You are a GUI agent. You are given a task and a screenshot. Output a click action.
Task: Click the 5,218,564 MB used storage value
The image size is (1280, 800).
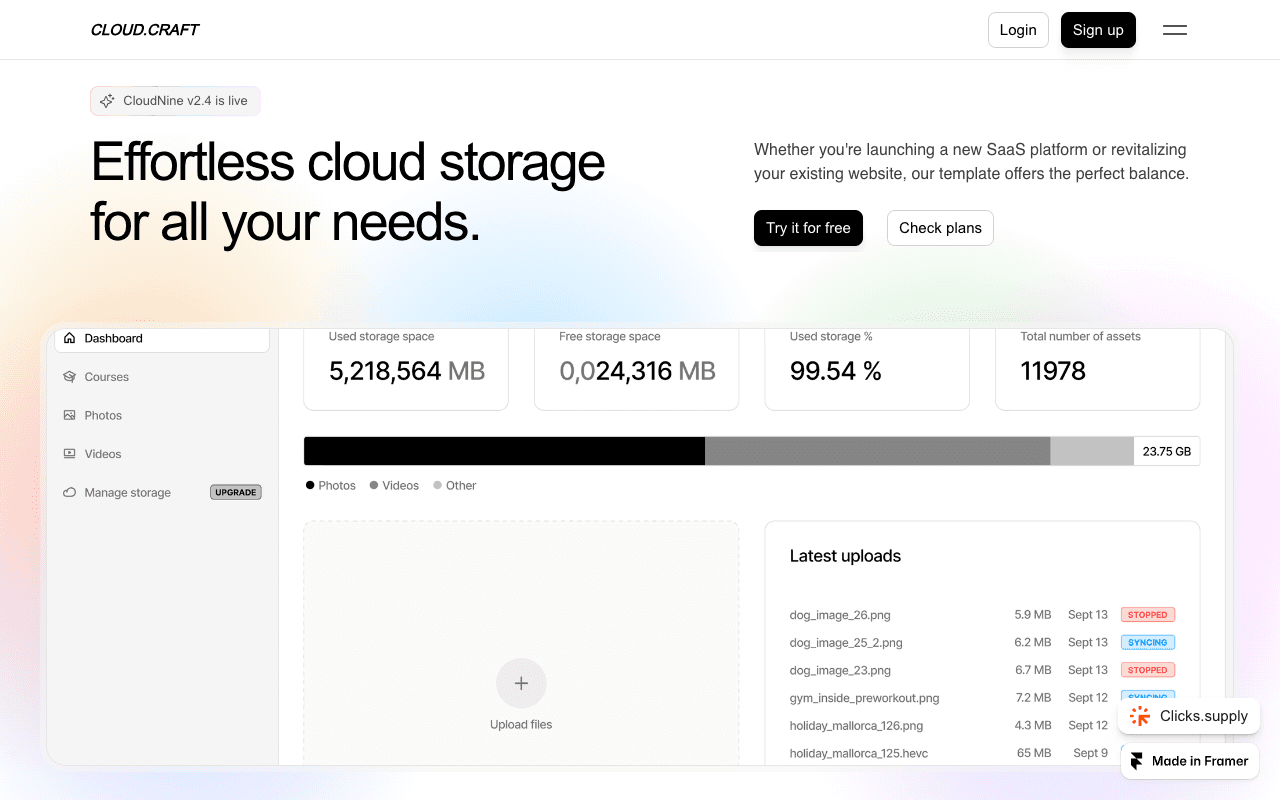pyautogui.click(x=407, y=371)
